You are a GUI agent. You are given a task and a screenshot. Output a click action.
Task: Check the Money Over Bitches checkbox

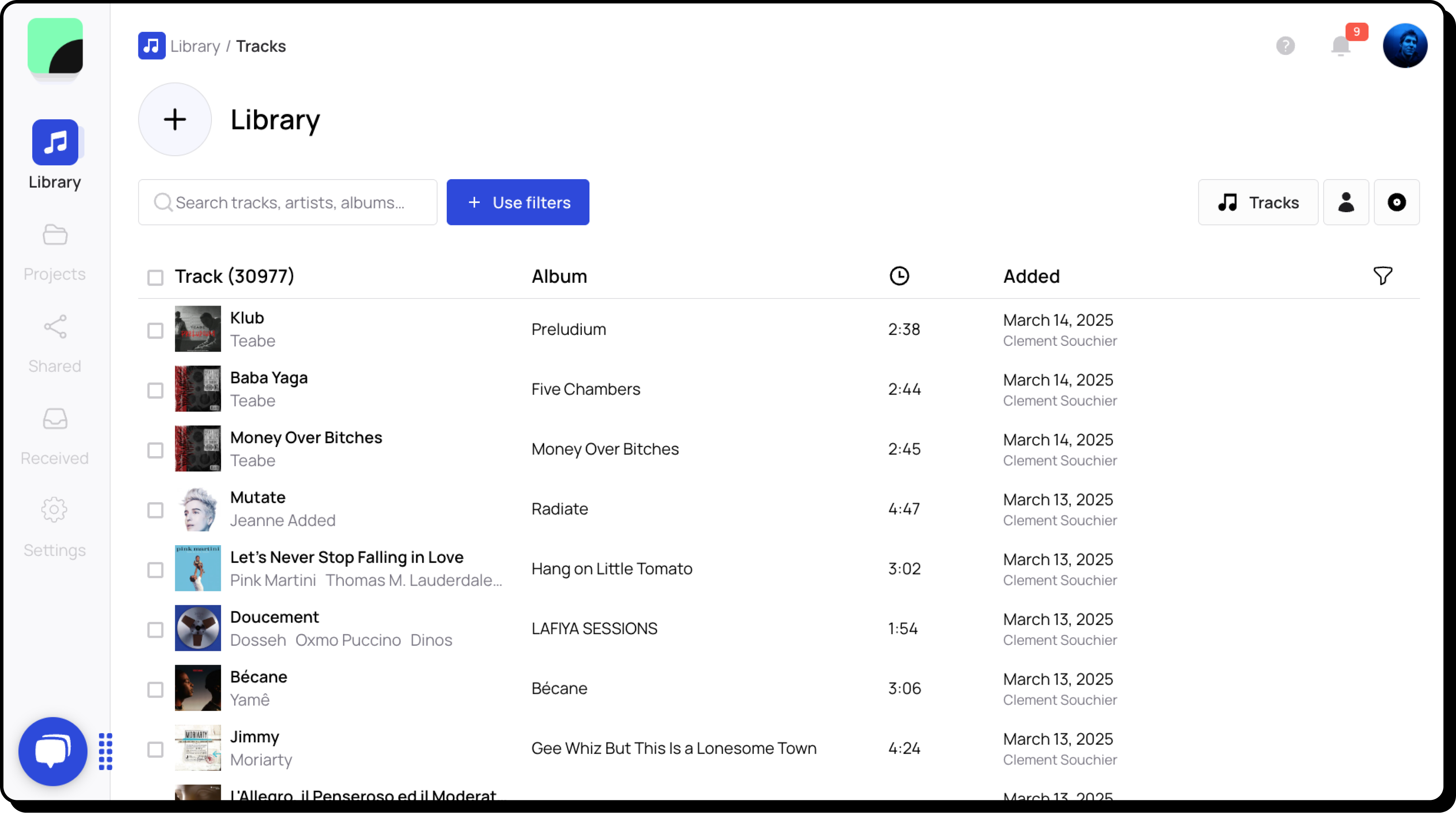pos(155,450)
